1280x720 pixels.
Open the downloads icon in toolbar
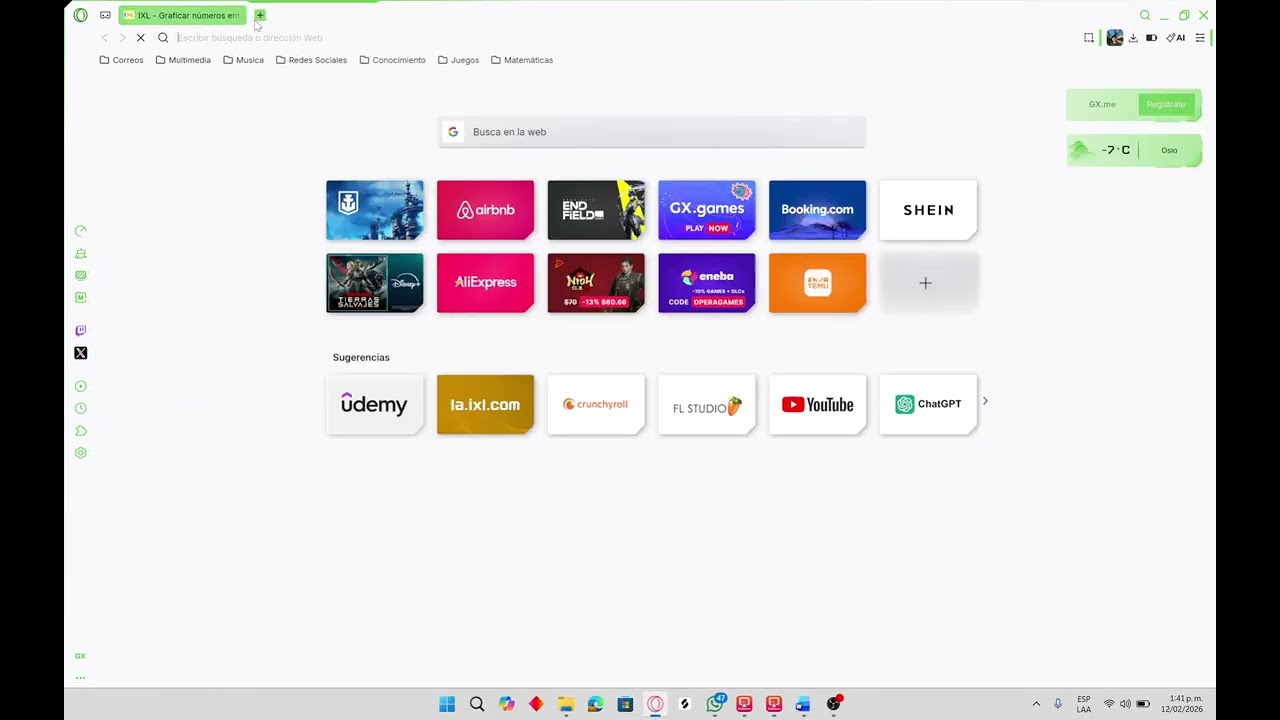click(1134, 38)
